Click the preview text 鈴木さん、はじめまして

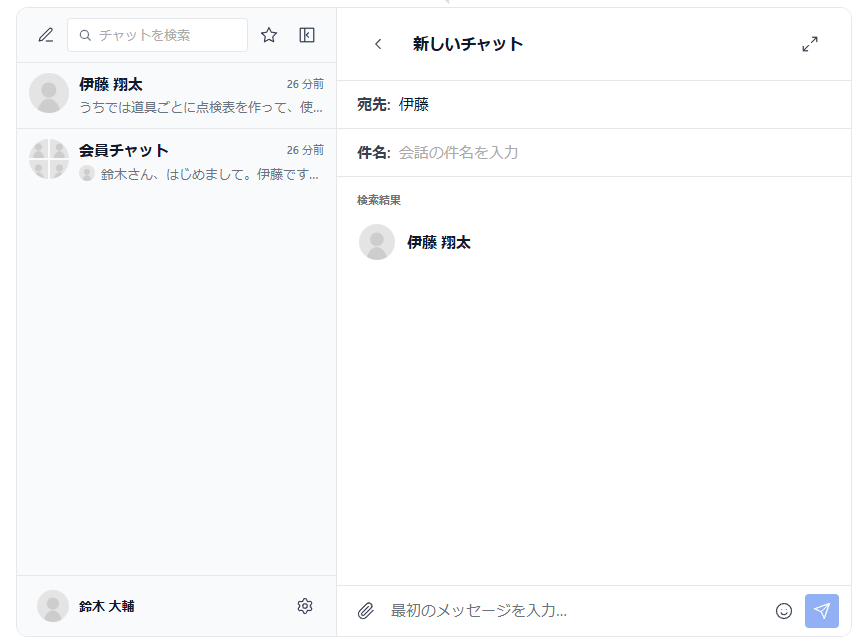pyautogui.click(x=210, y=174)
